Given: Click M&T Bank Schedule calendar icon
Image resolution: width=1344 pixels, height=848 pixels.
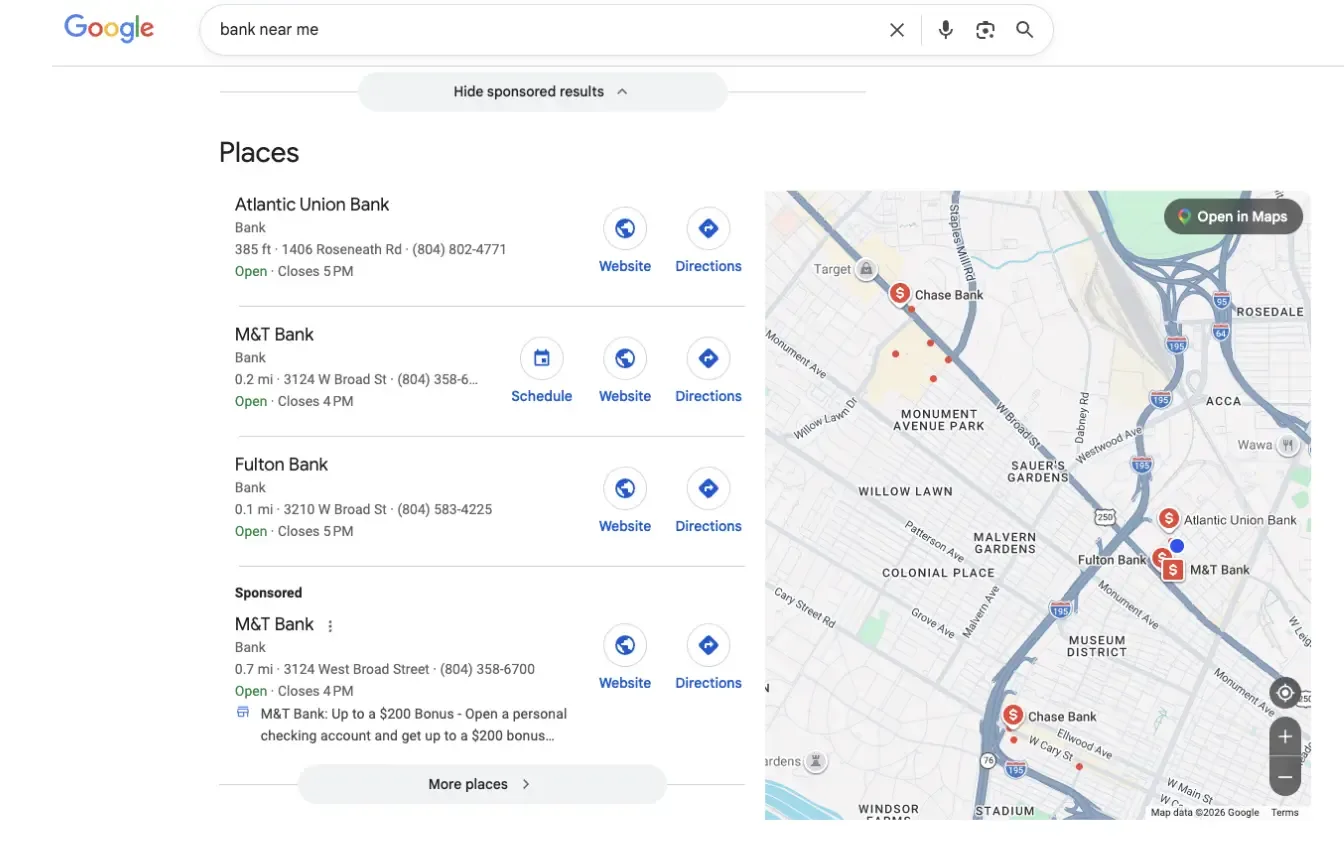Looking at the screenshot, I should [542, 358].
